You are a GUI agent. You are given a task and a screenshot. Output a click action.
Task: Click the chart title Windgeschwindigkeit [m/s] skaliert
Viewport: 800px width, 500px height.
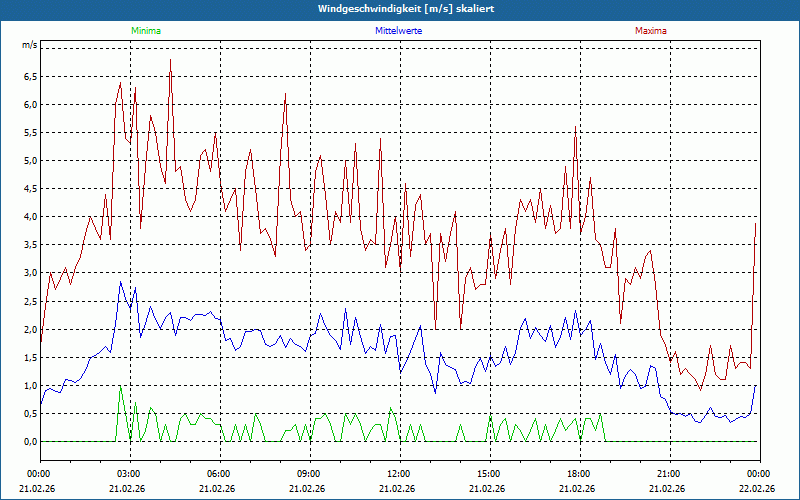coord(406,9)
